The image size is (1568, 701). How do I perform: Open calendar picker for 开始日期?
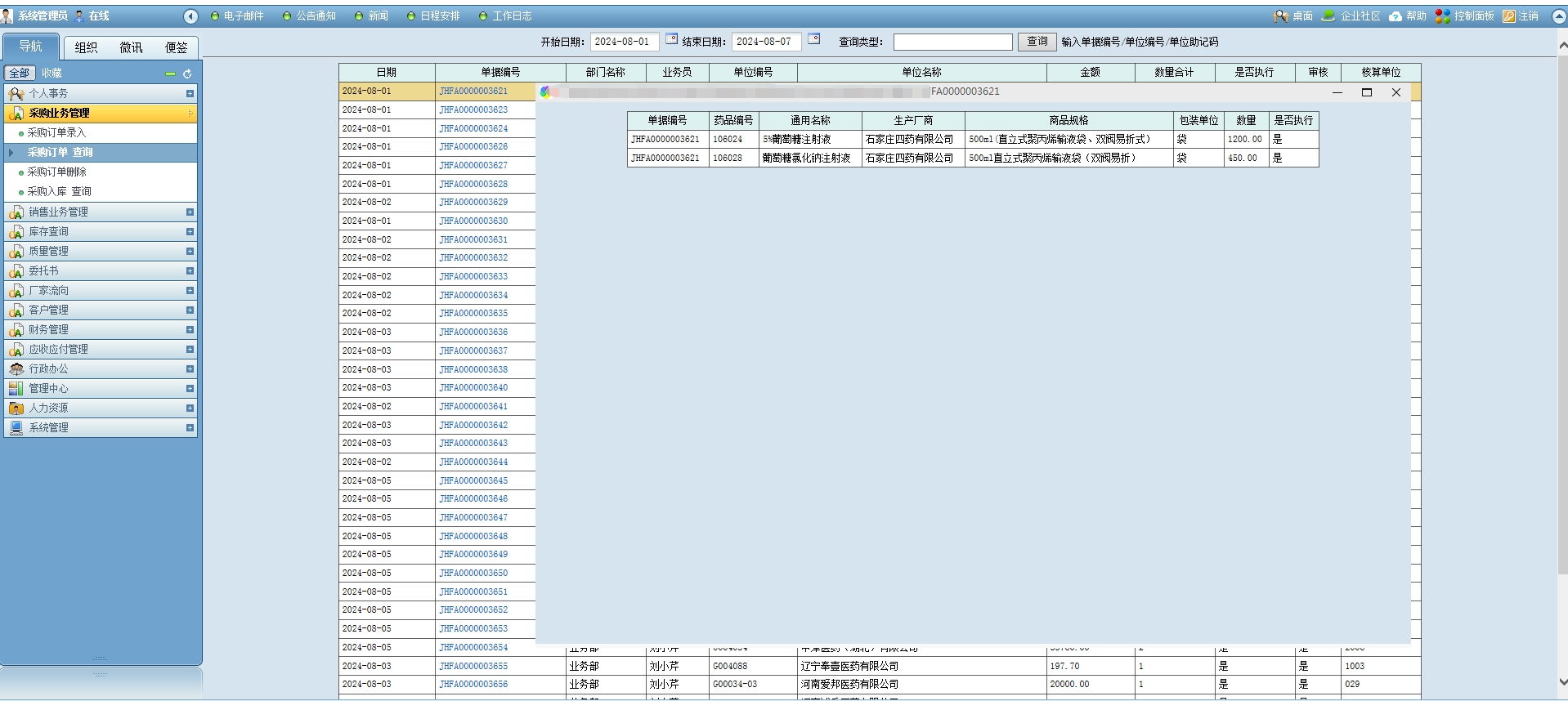pyautogui.click(x=671, y=39)
